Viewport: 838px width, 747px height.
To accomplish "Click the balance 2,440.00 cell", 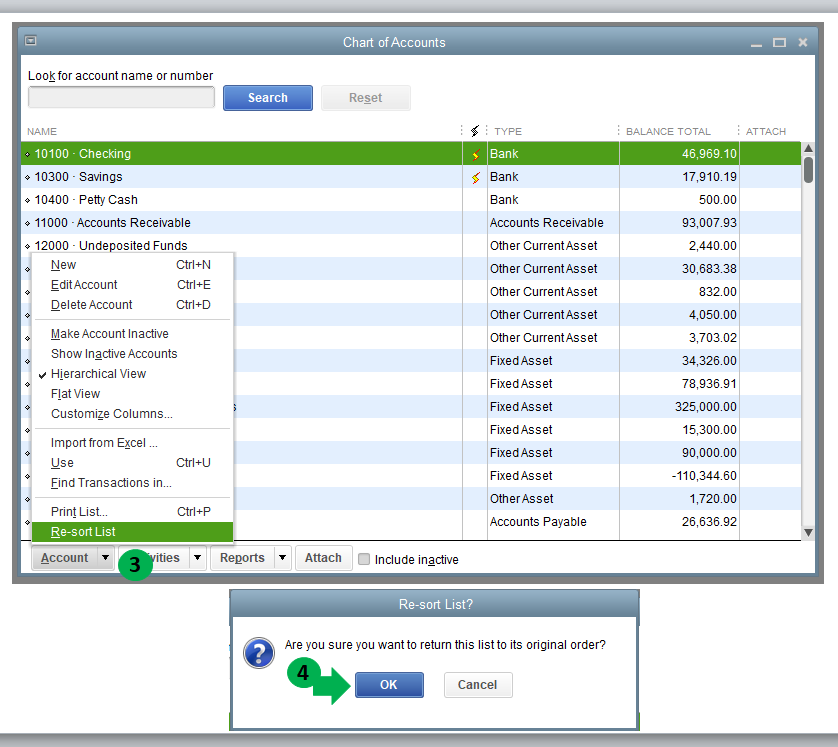I will pos(679,246).
